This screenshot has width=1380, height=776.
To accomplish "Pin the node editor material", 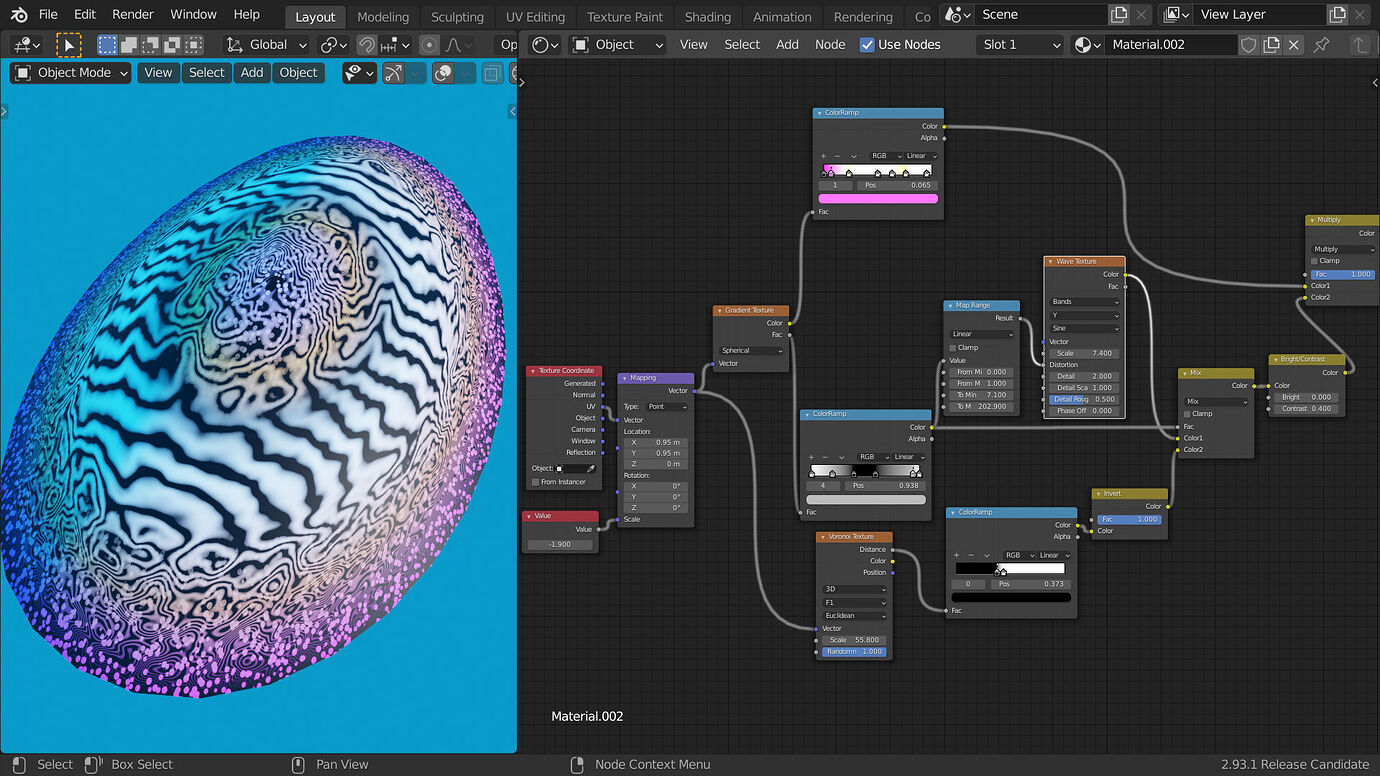I will point(1322,45).
